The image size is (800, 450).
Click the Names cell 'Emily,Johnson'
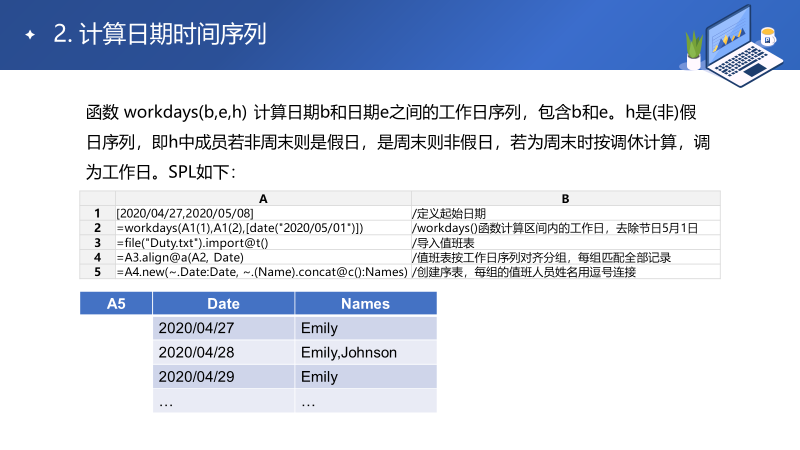(366, 353)
